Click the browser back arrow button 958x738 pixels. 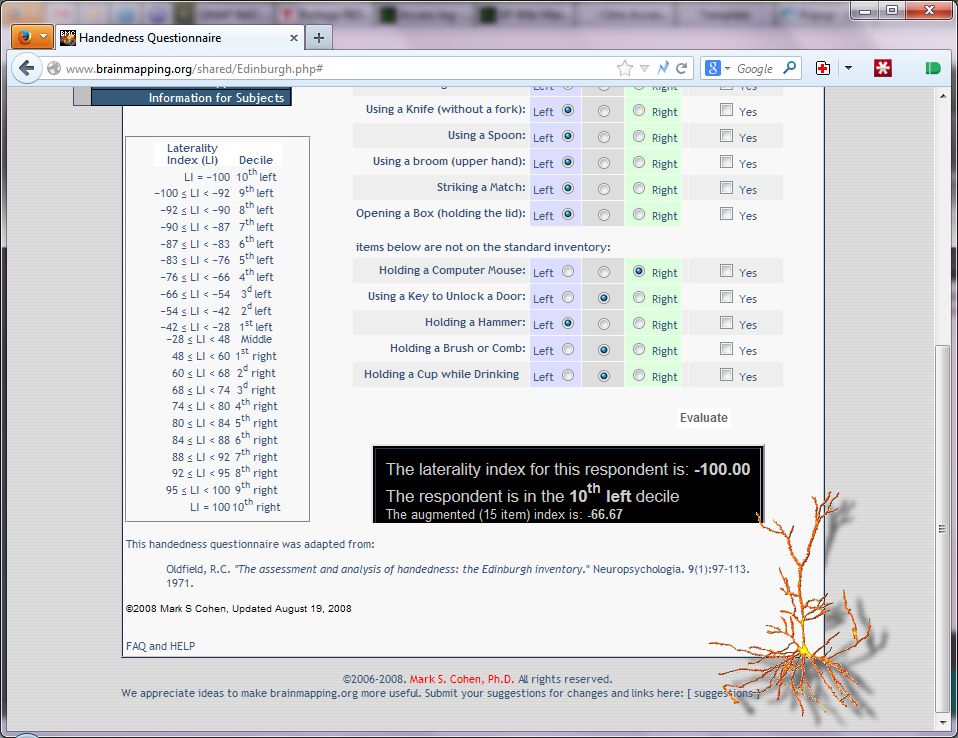(x=25, y=69)
